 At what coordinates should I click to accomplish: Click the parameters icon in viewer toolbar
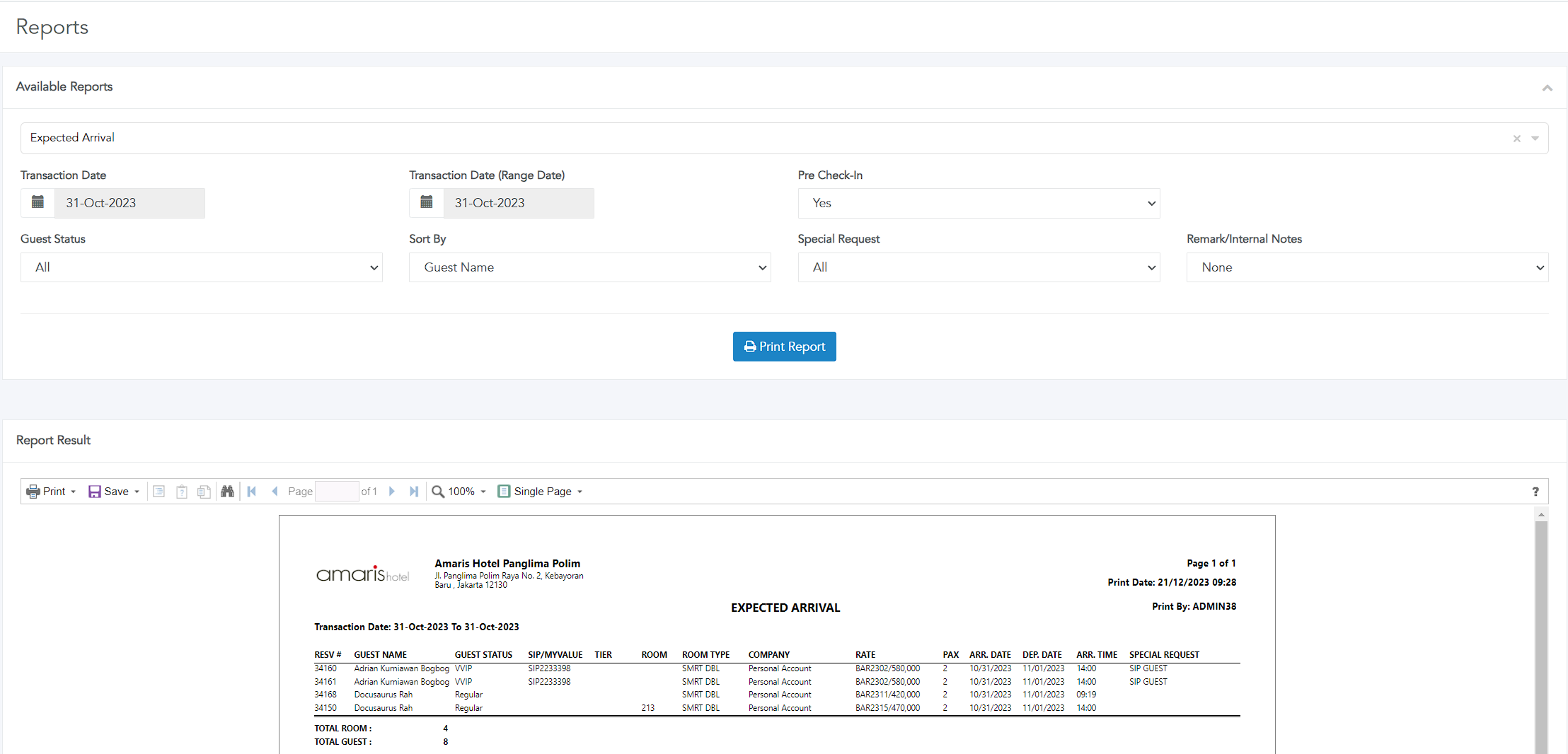182,492
